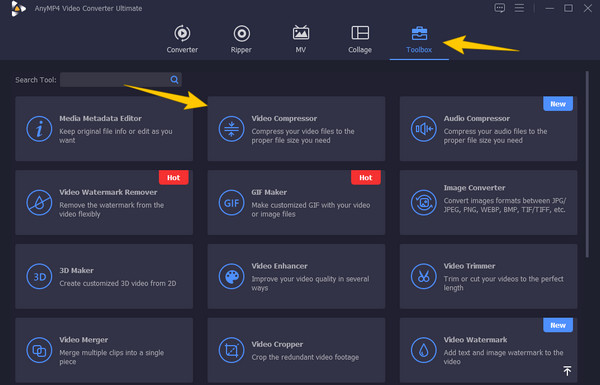Viewport: 600px width, 385px height.
Task: Click the Video Trimmer scissors icon
Action: coord(424,276)
